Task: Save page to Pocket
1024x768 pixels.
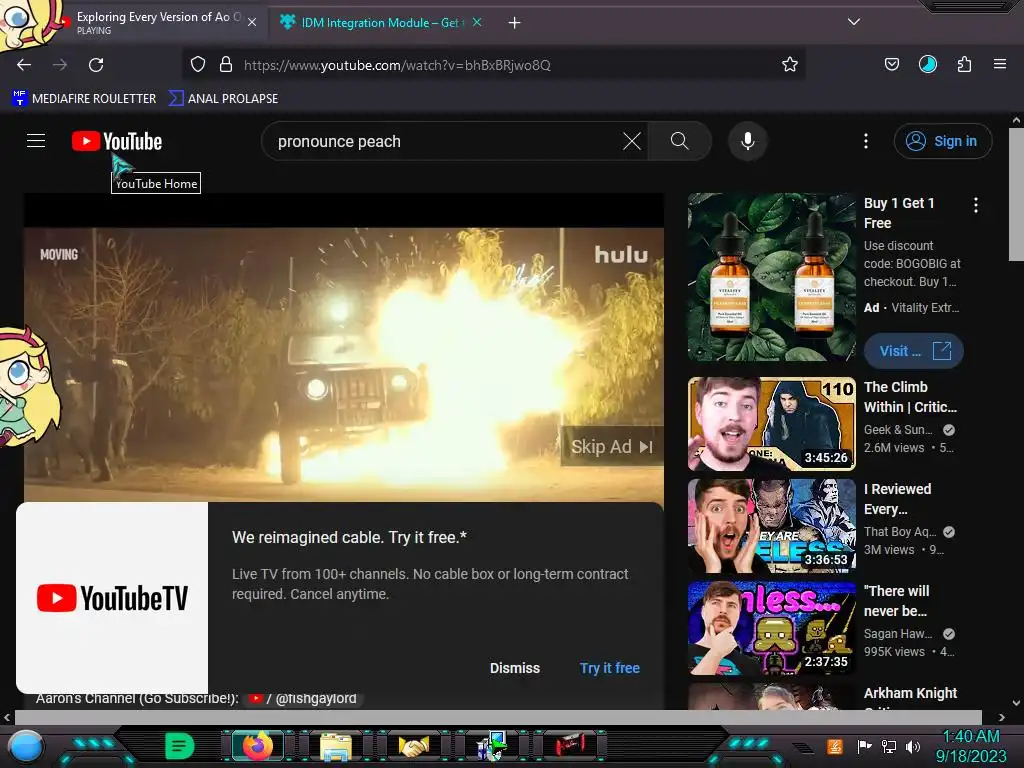Action: tap(891, 64)
